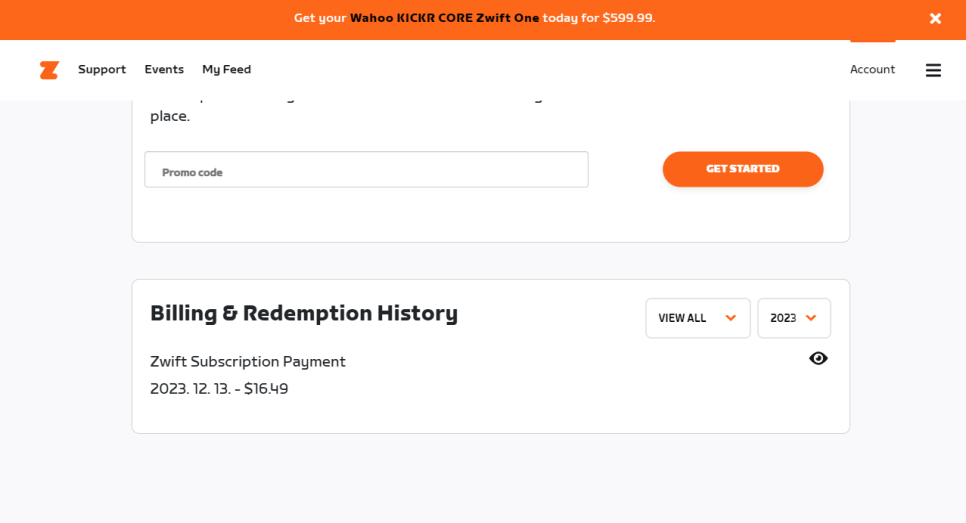Focus the Promo code input field

point(367,169)
